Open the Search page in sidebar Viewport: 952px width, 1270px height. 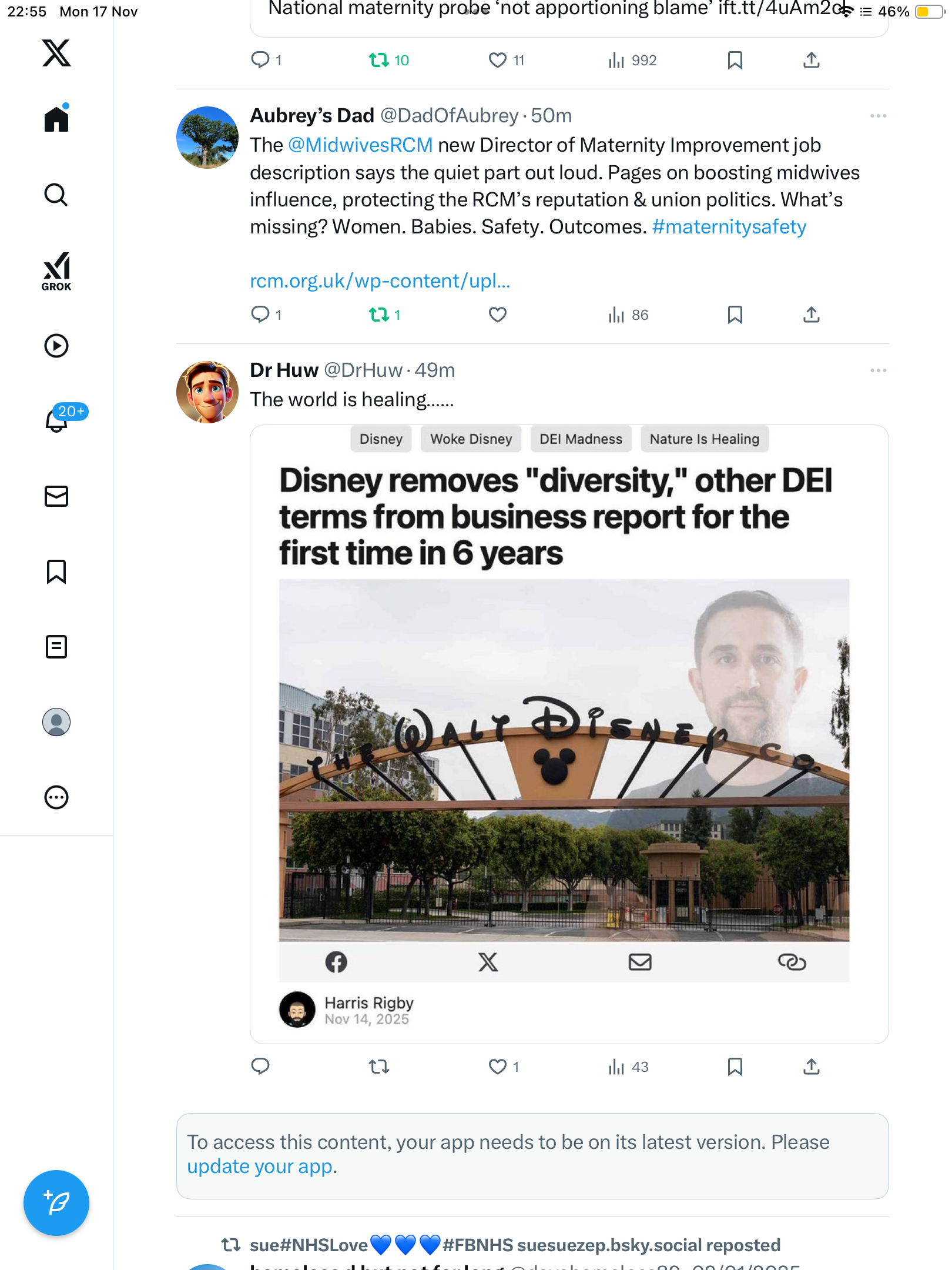(x=56, y=195)
